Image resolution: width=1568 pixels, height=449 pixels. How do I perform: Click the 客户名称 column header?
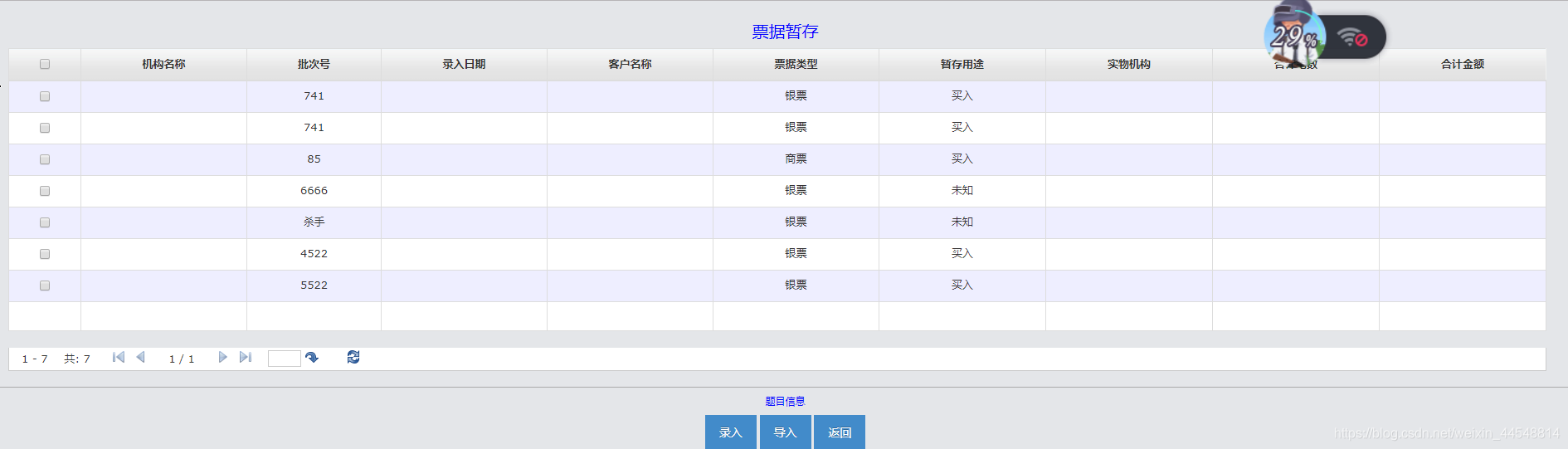point(630,64)
